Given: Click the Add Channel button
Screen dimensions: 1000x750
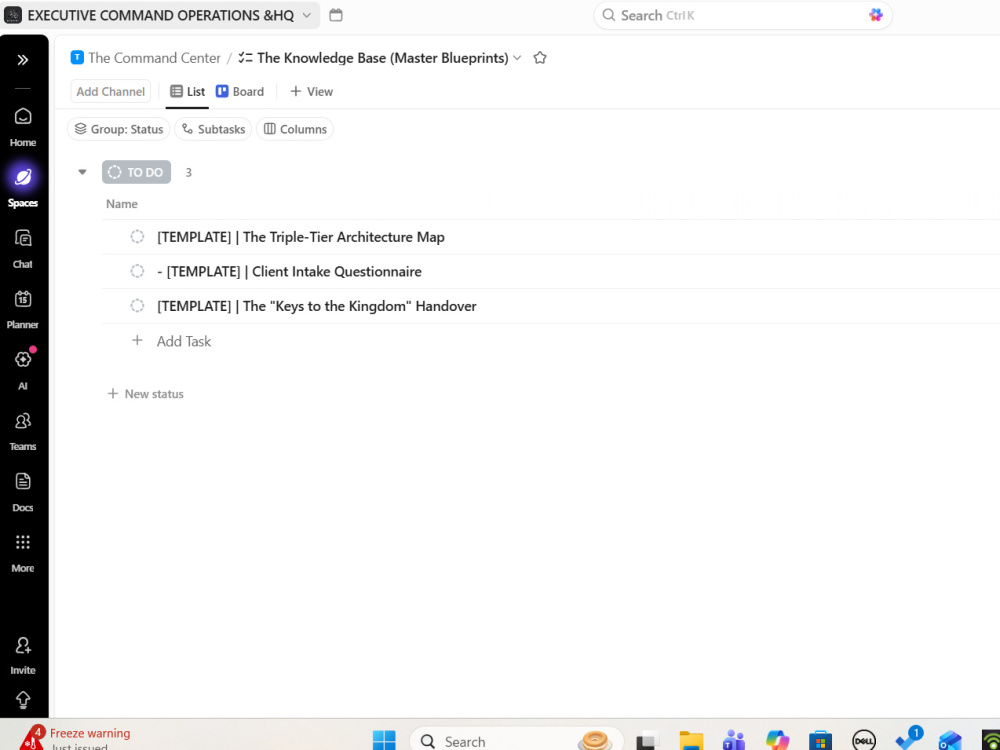Looking at the screenshot, I should tap(110, 92).
